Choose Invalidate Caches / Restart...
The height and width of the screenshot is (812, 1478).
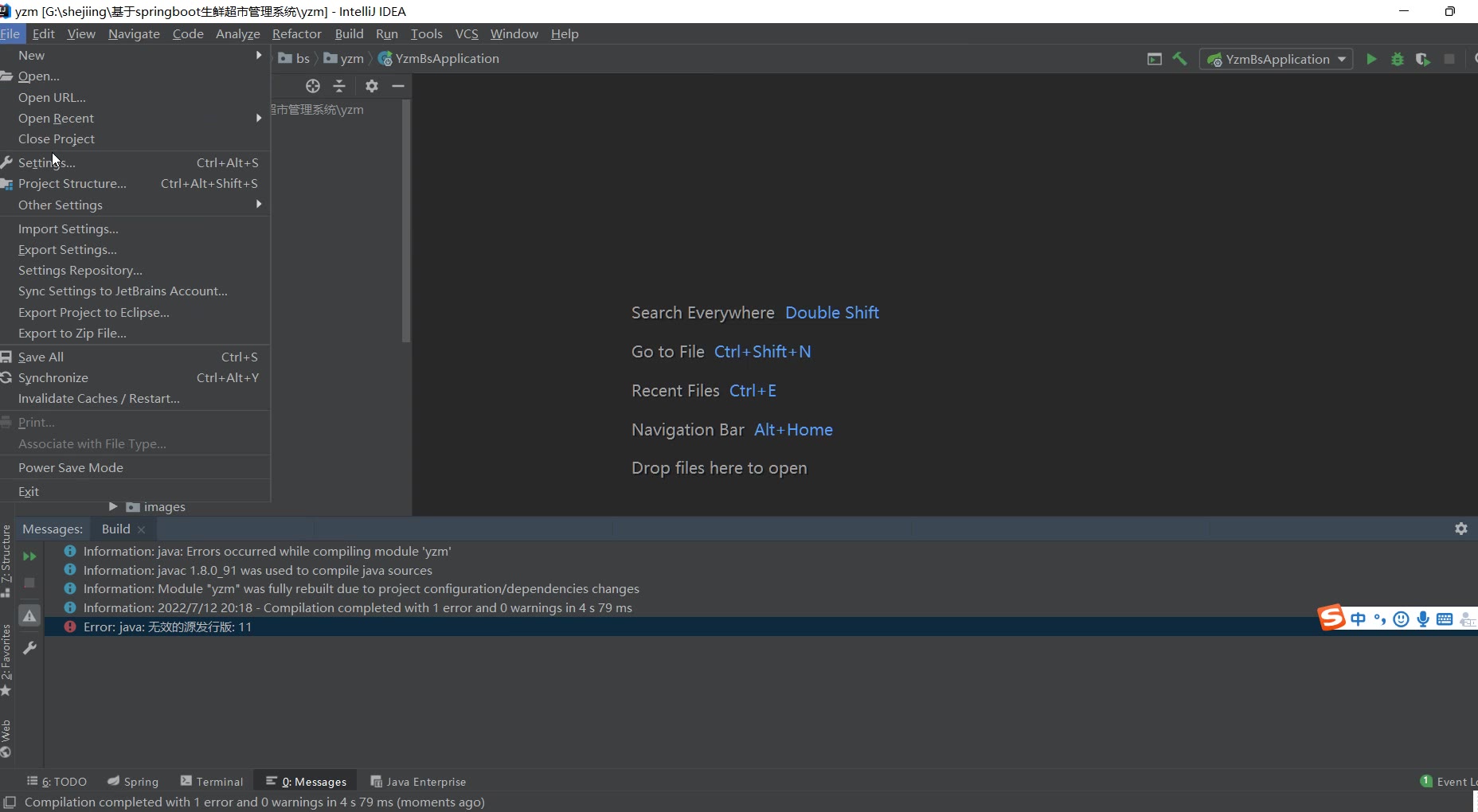135,398
